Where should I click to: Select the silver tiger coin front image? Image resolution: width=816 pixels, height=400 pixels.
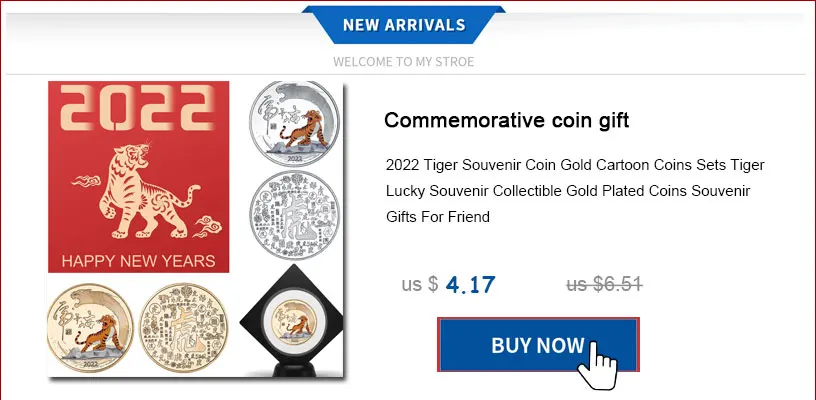point(295,124)
